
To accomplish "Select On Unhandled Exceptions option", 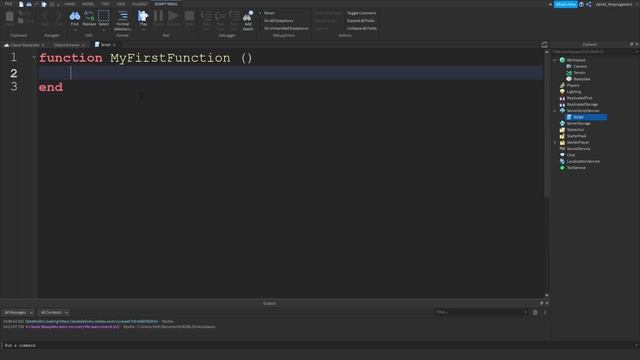I will pos(286,29).
